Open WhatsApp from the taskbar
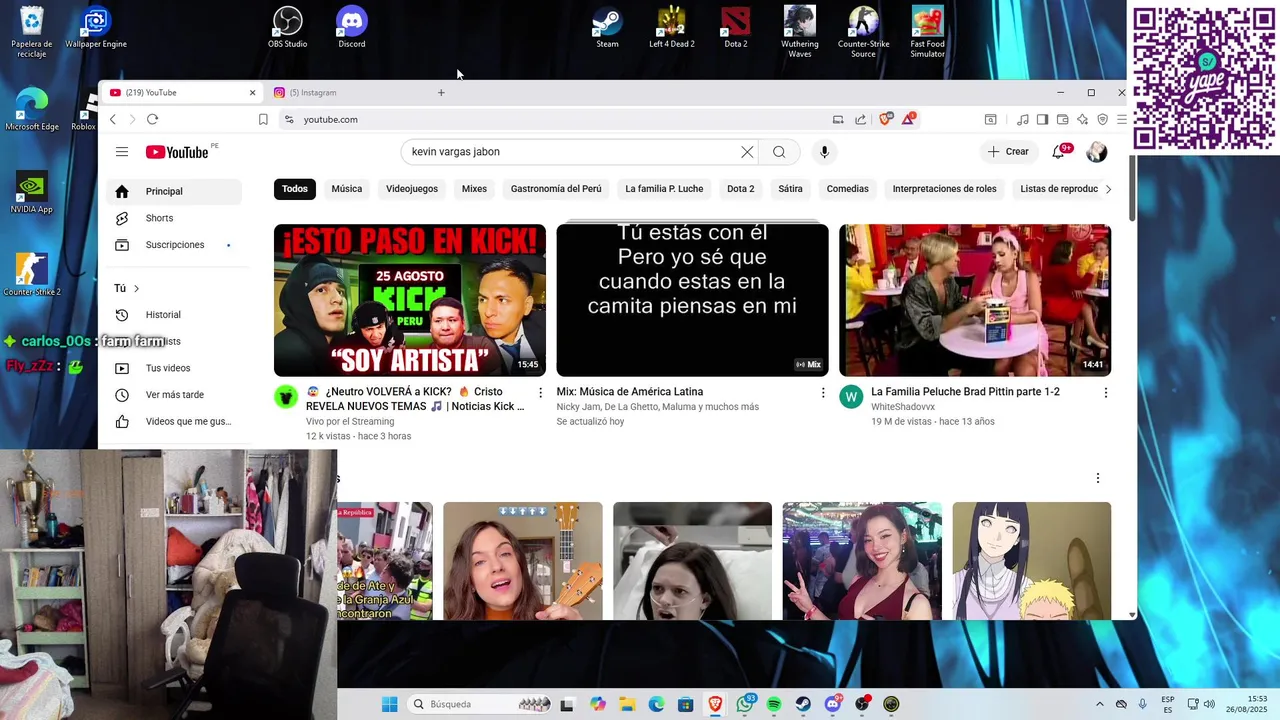 coord(745,704)
